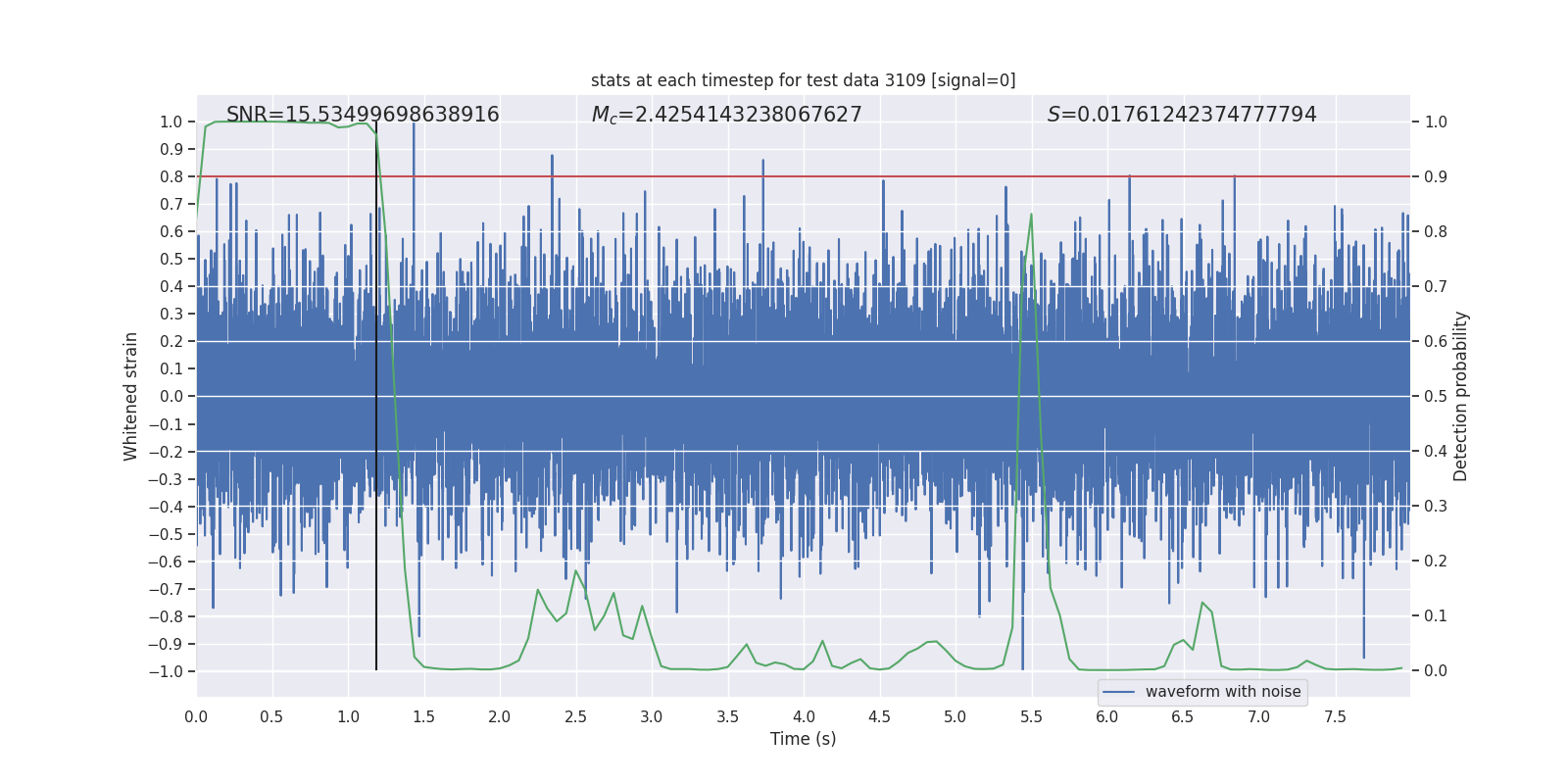
Task: Pick the −0.4 strain tick label
Action: point(166,507)
